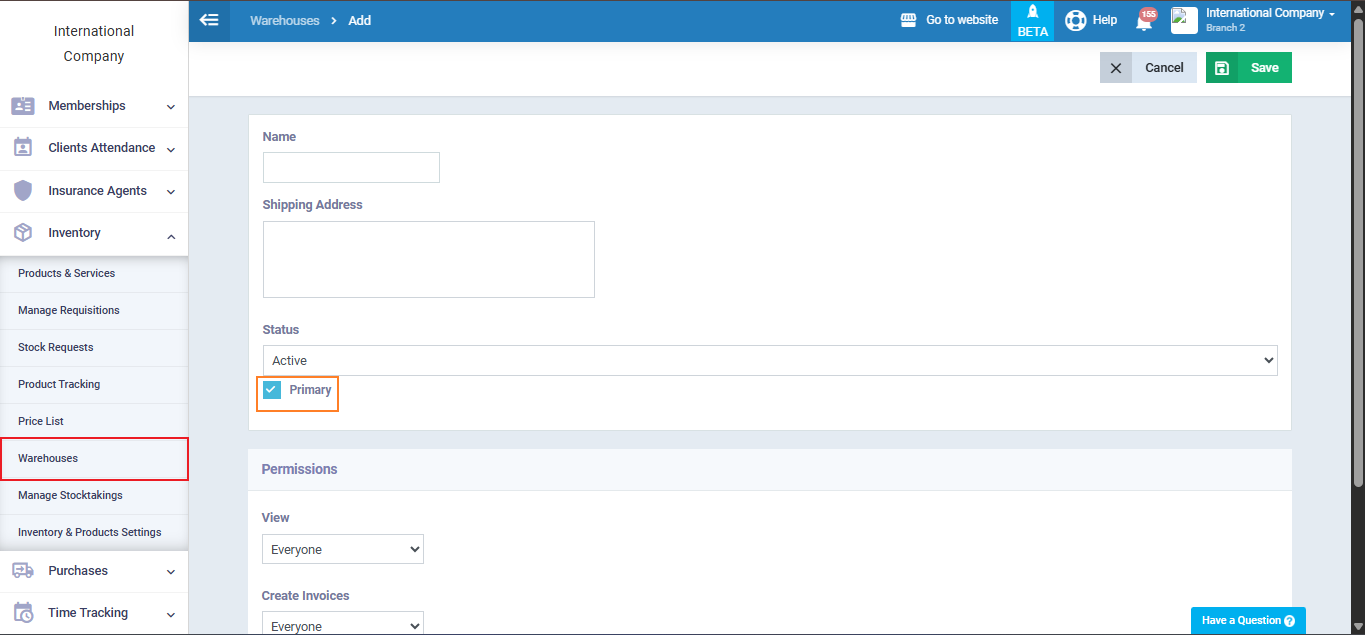This screenshot has width=1365, height=635.
Task: Click the Cancel button
Action: click(1148, 68)
